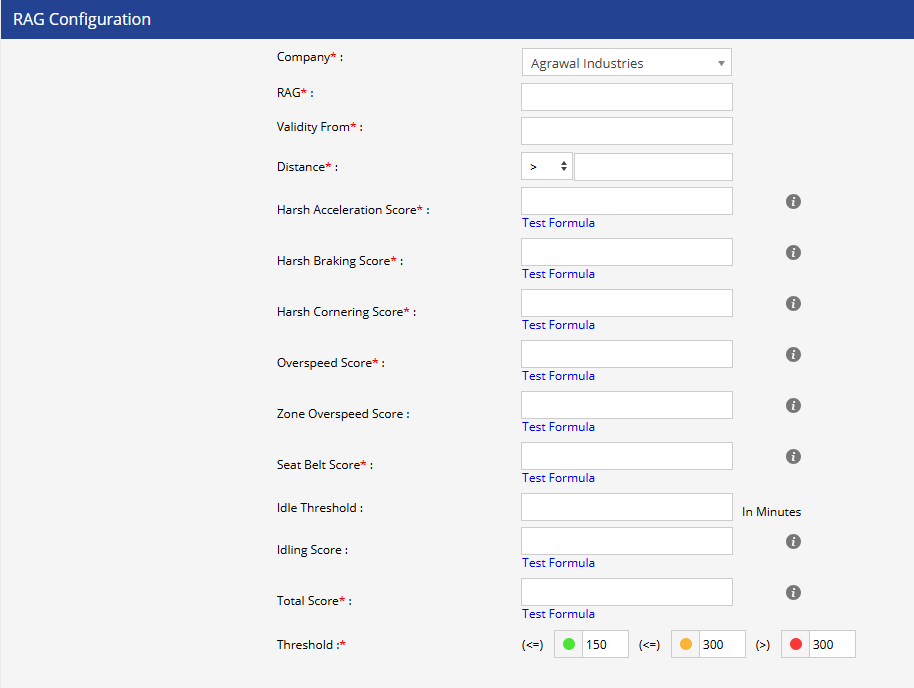Focus the Harsh Acceleration Score field

627,201
